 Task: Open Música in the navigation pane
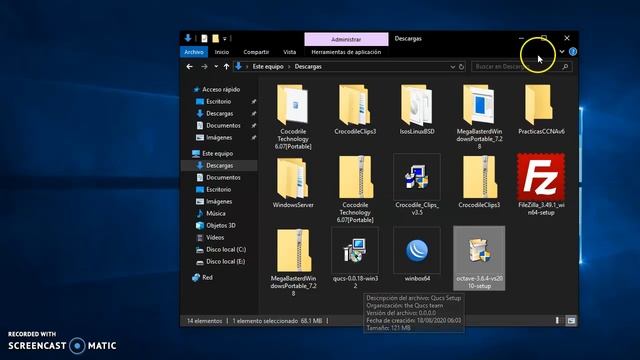click(216, 213)
